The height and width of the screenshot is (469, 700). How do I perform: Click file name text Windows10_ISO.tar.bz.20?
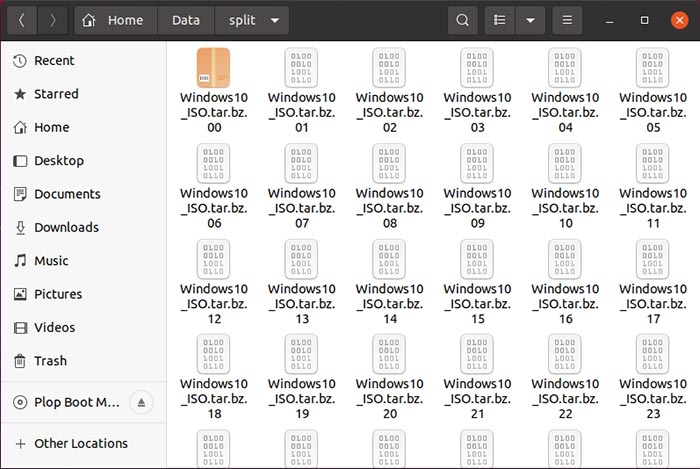[x=390, y=399]
